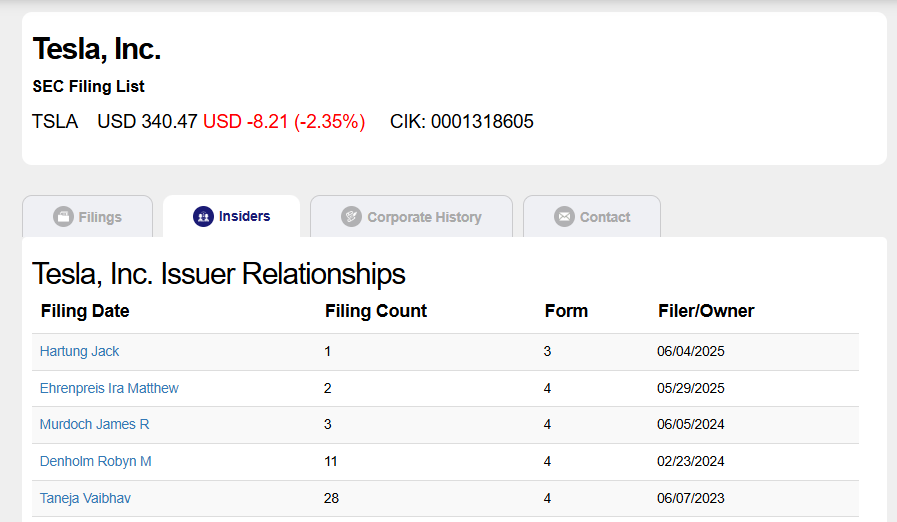Click the briefcase icon on Filings tab
This screenshot has width=897, height=522.
(63, 217)
